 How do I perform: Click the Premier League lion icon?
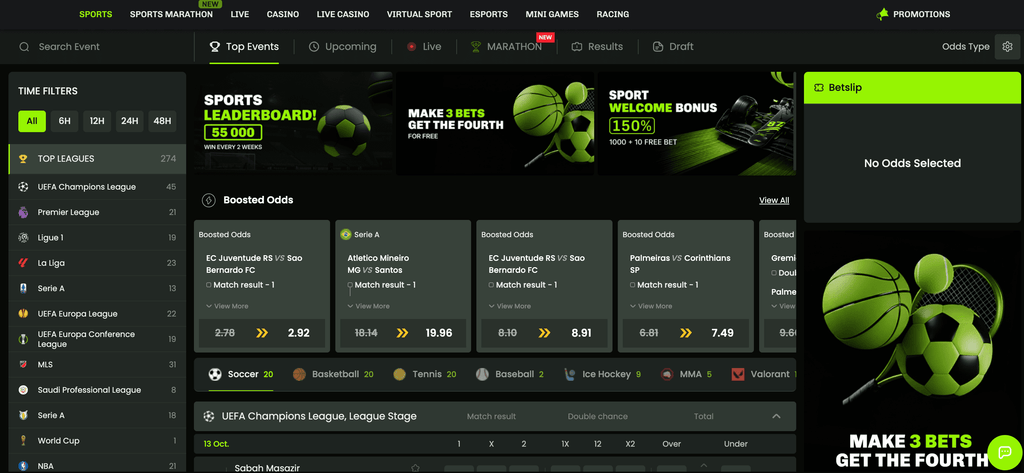tap(24, 212)
